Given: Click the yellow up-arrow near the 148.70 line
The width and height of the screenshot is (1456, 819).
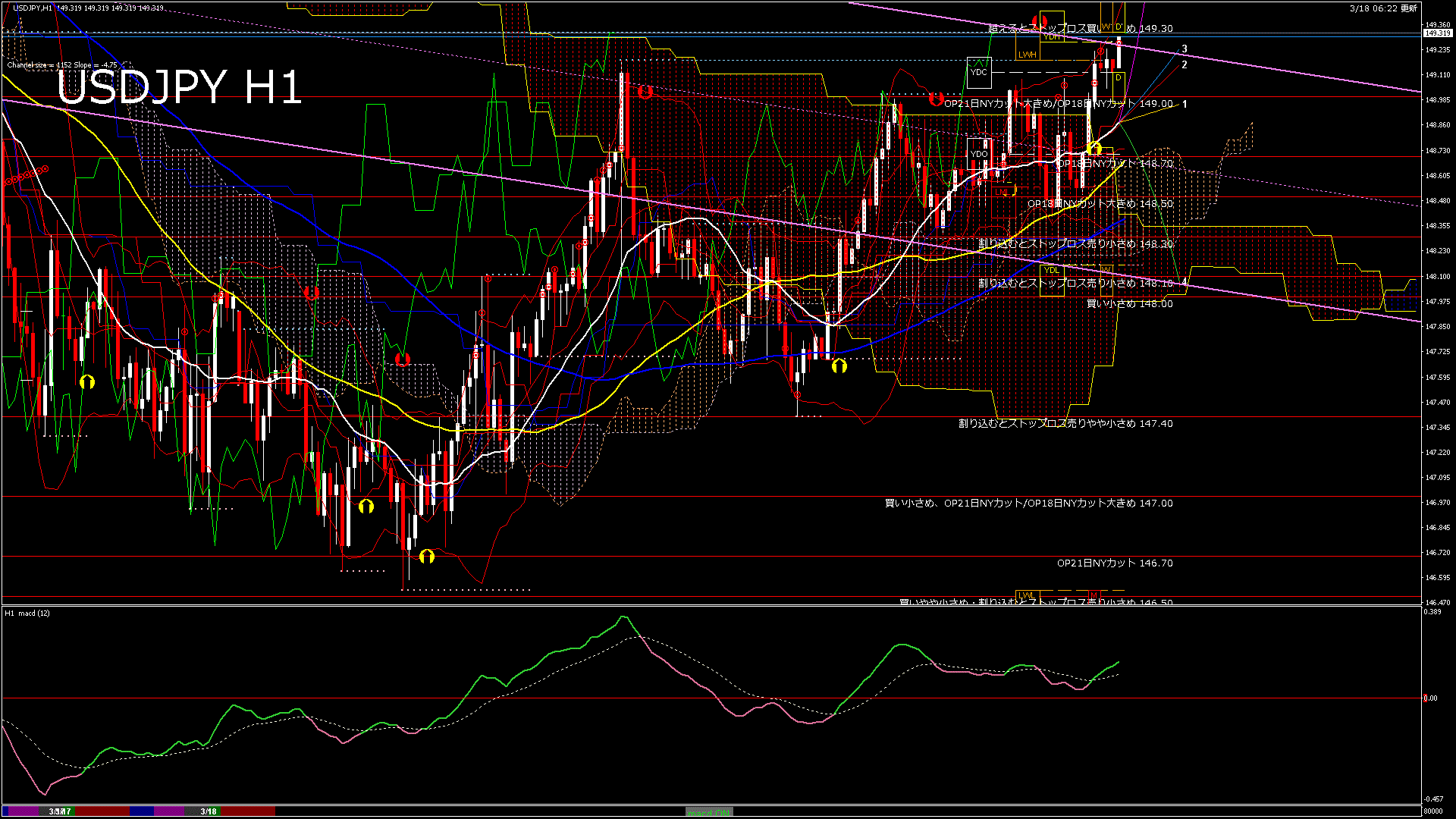Looking at the screenshot, I should click(x=1094, y=148).
